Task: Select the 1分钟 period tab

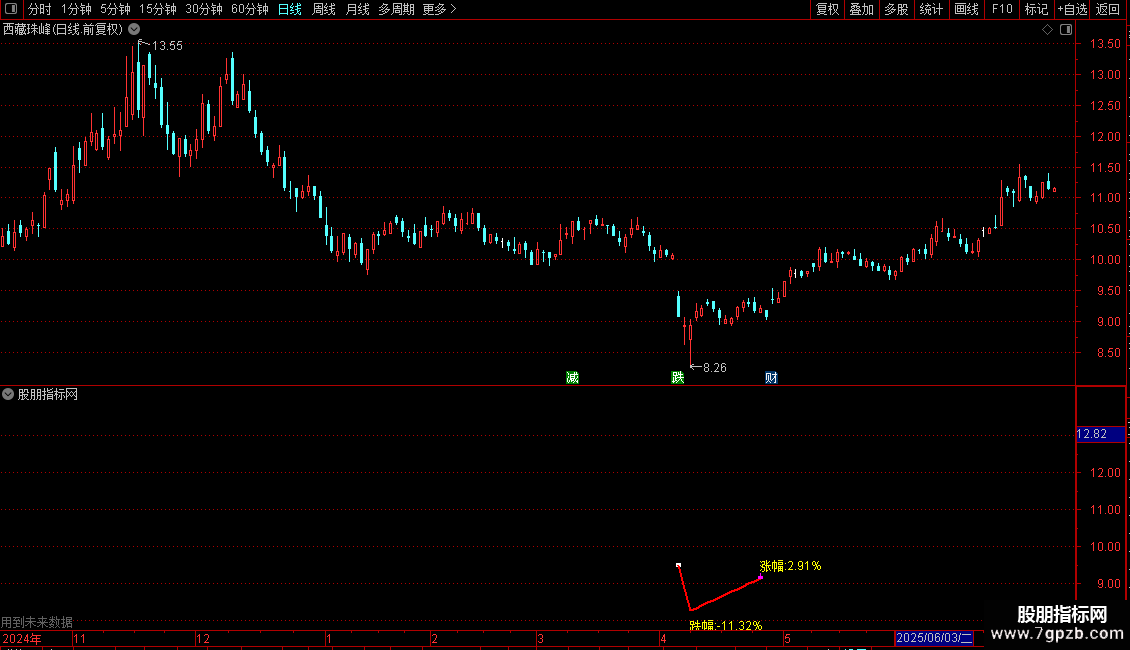Action: click(76, 9)
